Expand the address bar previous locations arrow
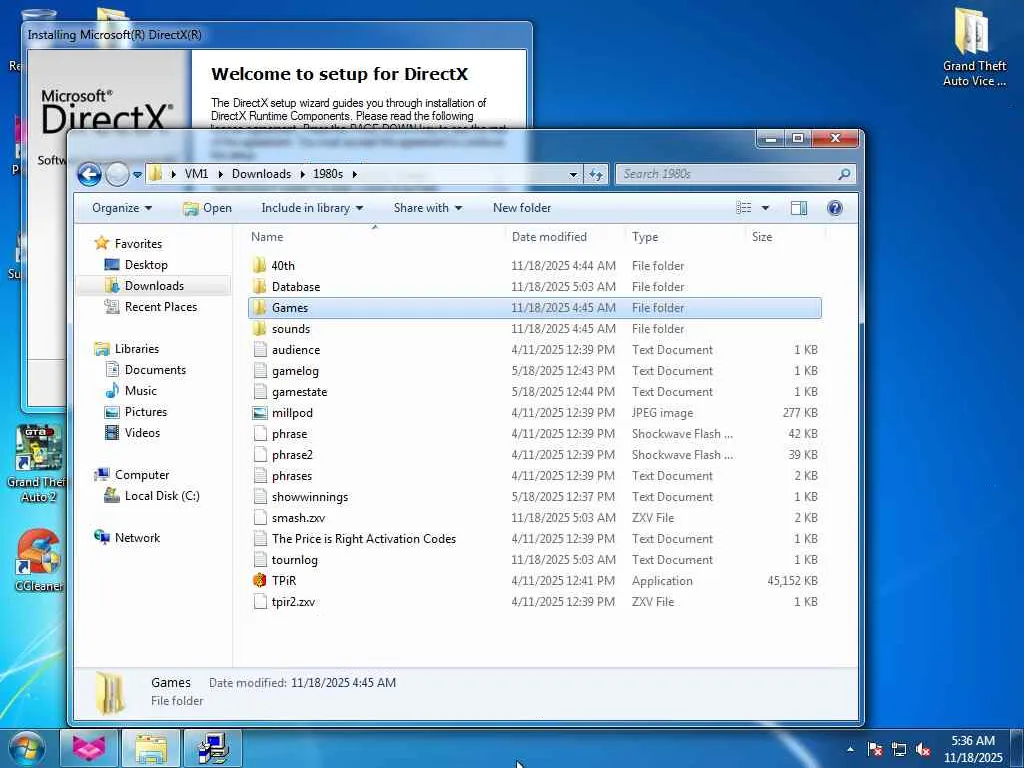Image resolution: width=1024 pixels, height=768 pixels. point(573,174)
